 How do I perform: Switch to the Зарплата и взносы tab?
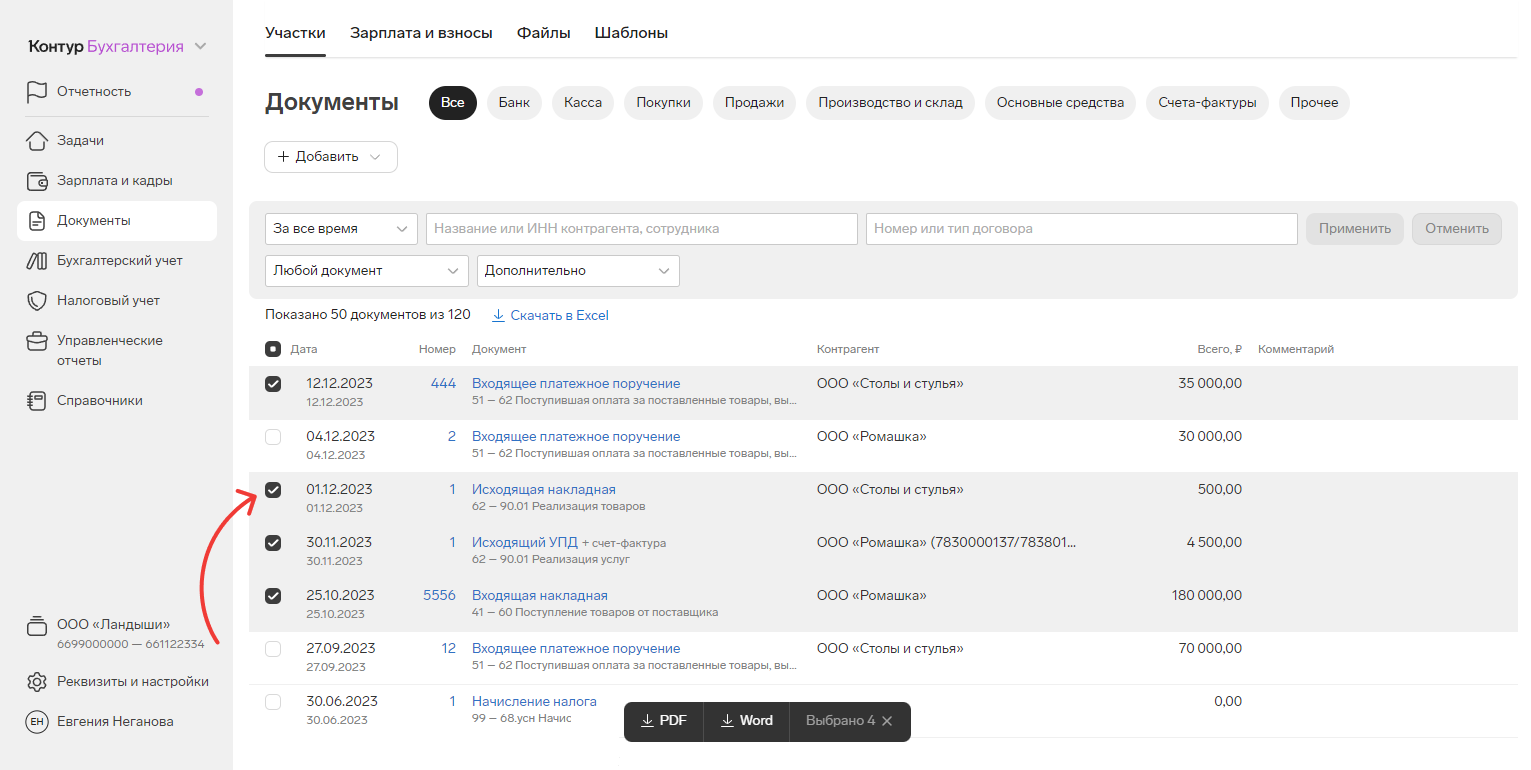pyautogui.click(x=421, y=33)
